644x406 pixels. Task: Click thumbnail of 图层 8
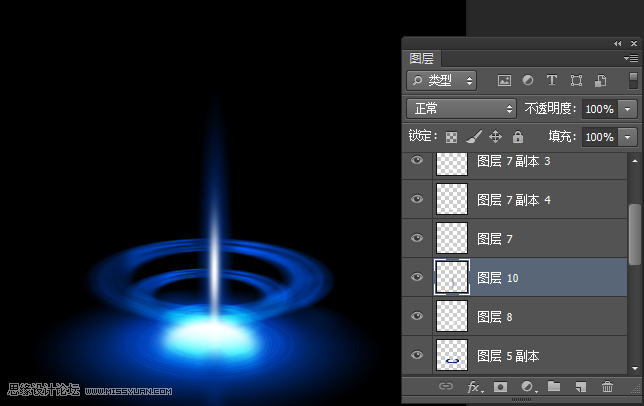click(x=452, y=316)
